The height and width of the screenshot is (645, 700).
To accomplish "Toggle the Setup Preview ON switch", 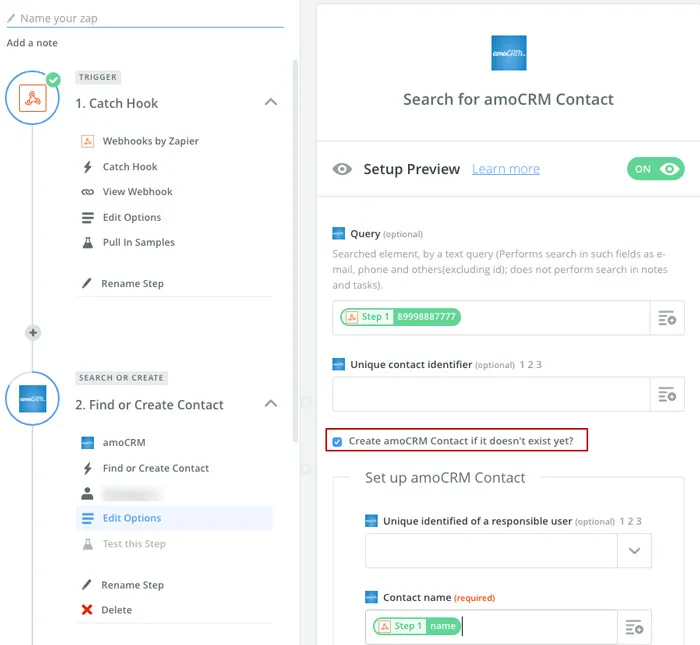I will tap(655, 169).
